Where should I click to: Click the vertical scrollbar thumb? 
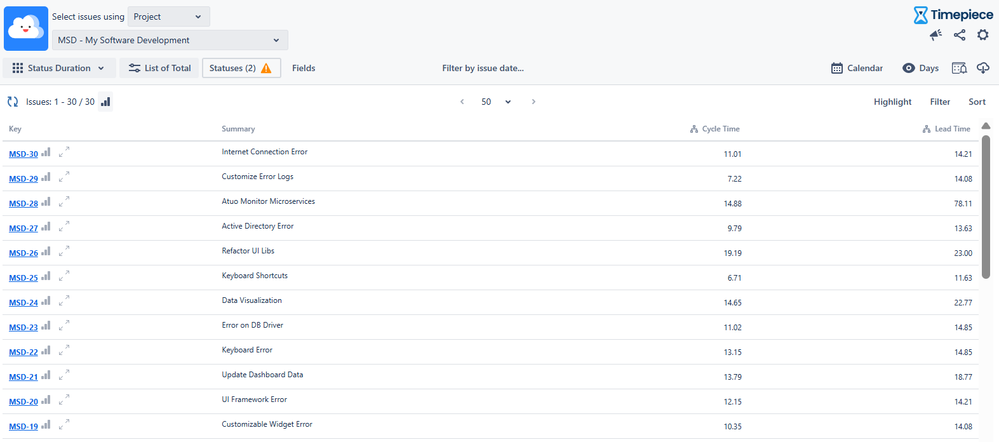click(x=986, y=207)
